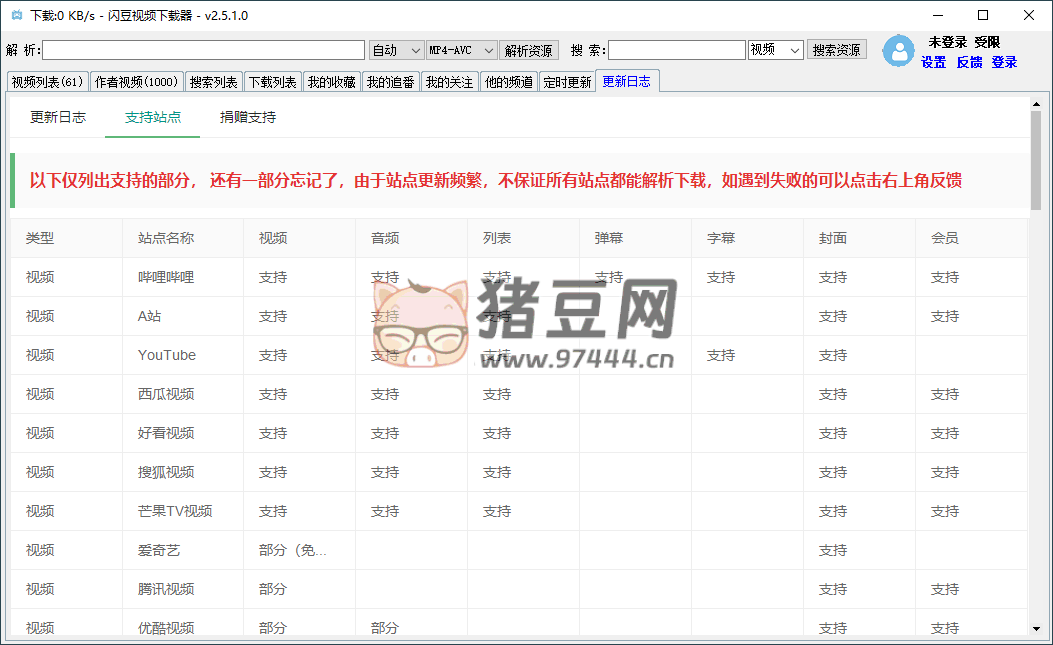Click the 音频 column header
This screenshot has height=645, width=1053.
click(x=412, y=238)
